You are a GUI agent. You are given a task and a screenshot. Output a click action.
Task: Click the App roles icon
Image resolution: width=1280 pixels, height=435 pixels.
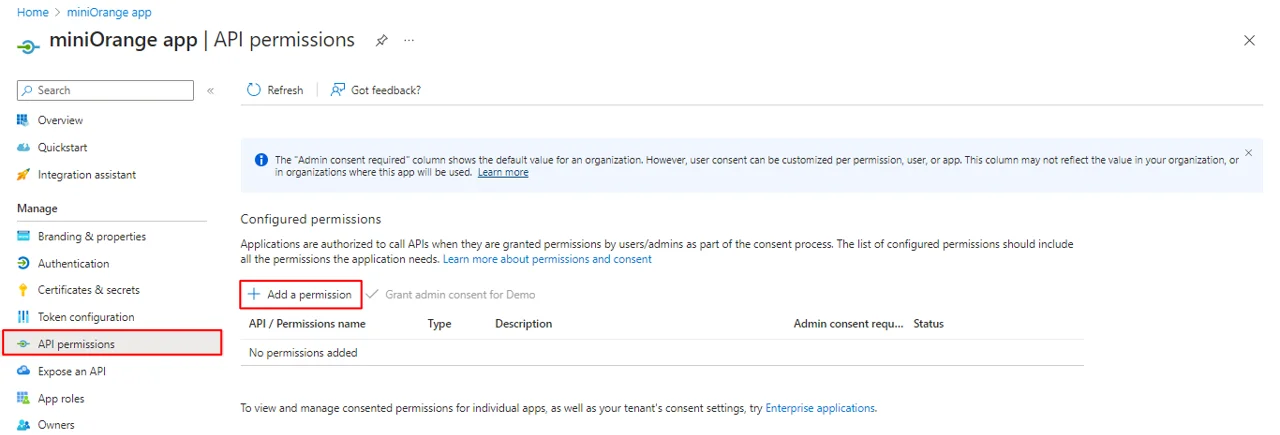24,398
